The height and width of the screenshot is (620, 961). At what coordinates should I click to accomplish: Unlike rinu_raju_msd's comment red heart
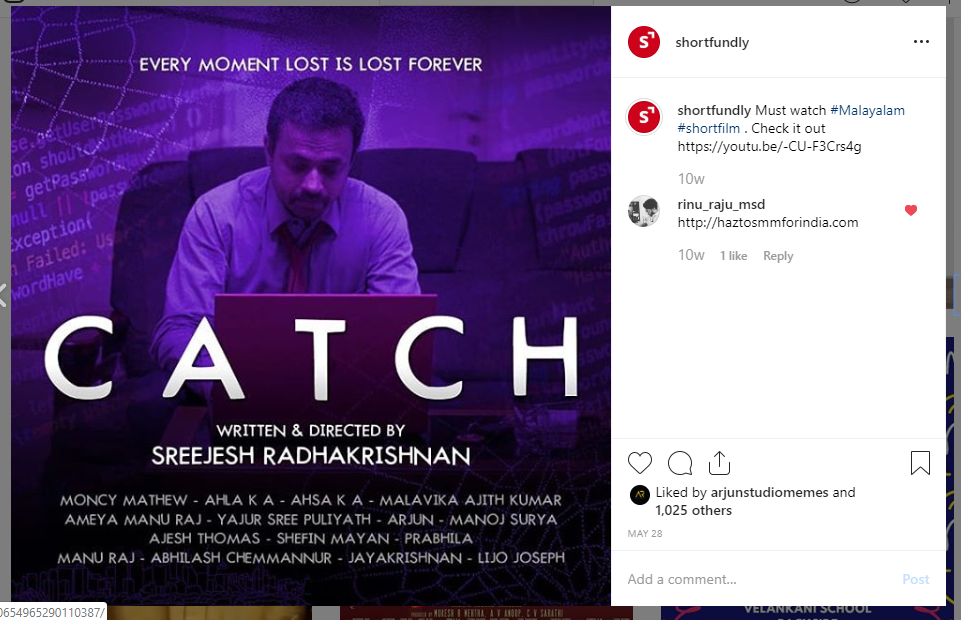coord(911,211)
